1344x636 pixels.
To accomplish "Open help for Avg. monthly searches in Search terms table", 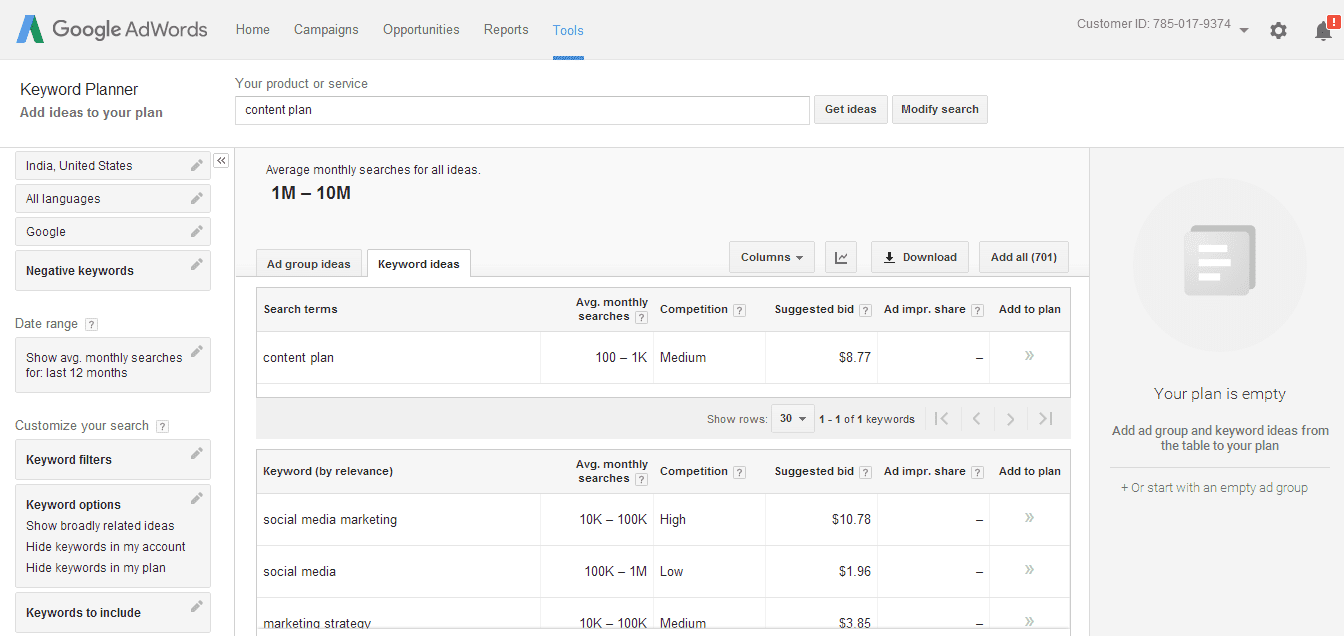I will (641, 317).
